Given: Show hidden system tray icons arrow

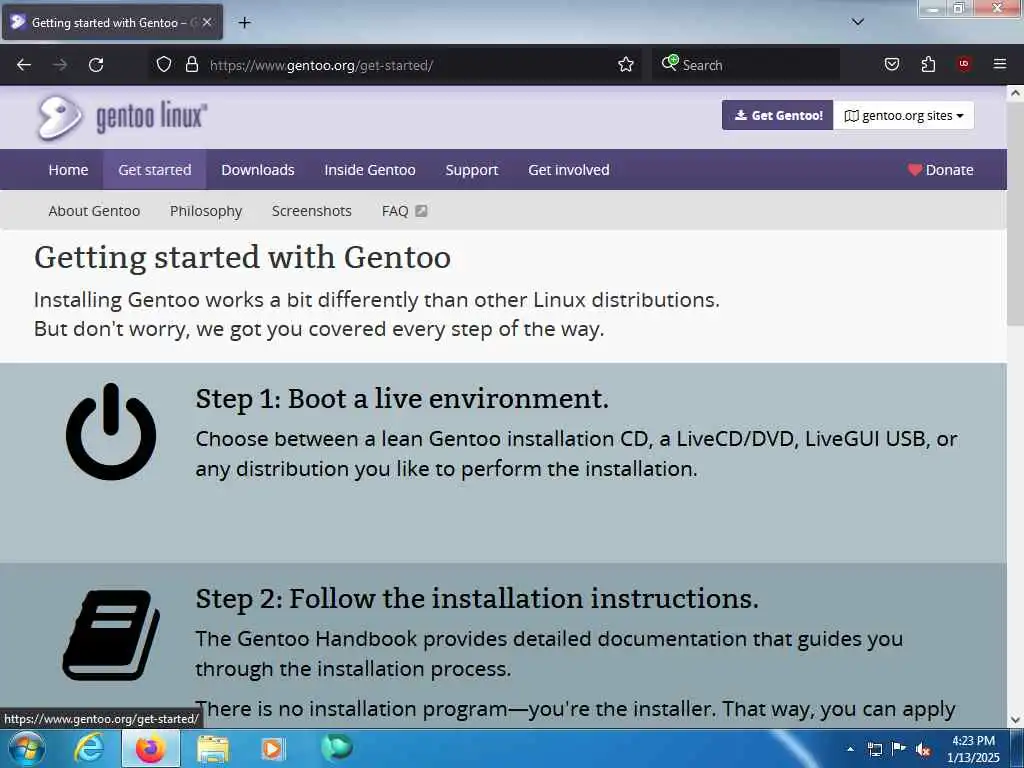Looking at the screenshot, I should 850,749.
